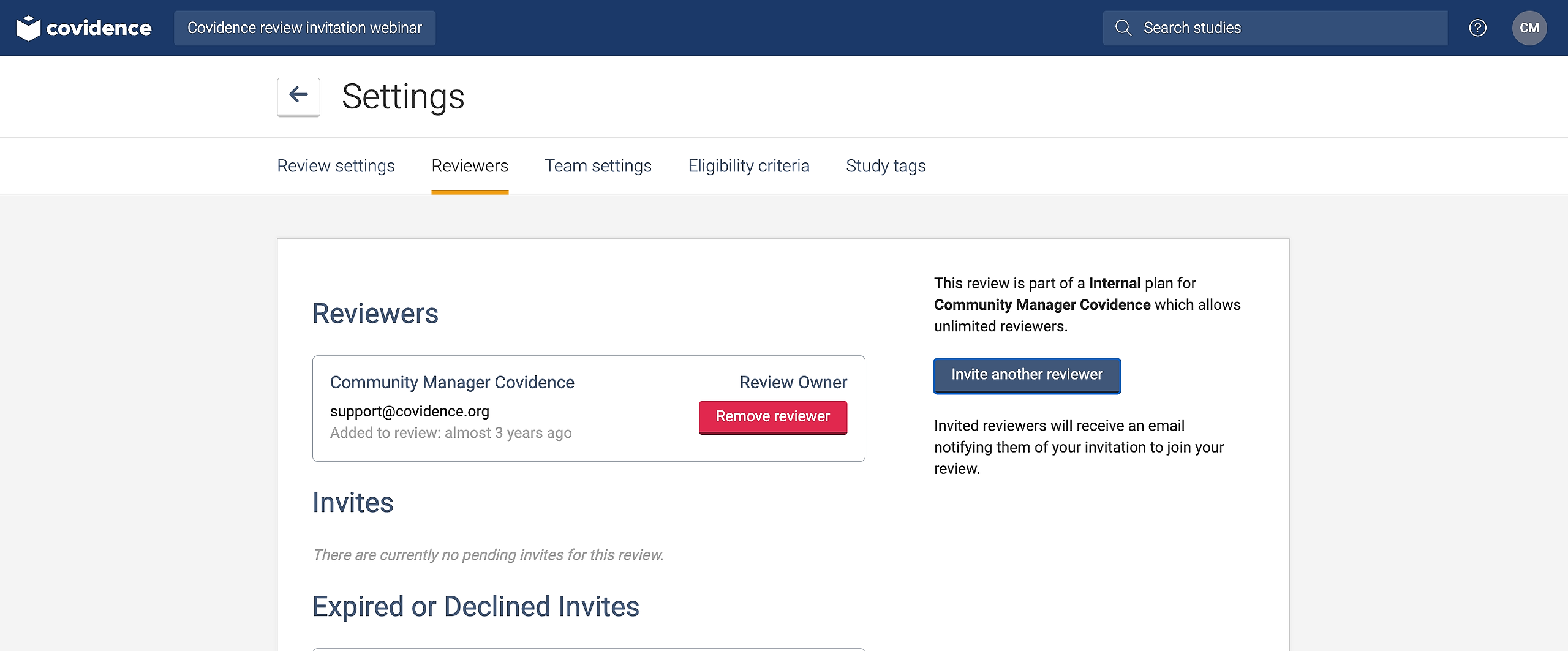Open the help question mark icon
The width and height of the screenshot is (1568, 651).
point(1477,28)
